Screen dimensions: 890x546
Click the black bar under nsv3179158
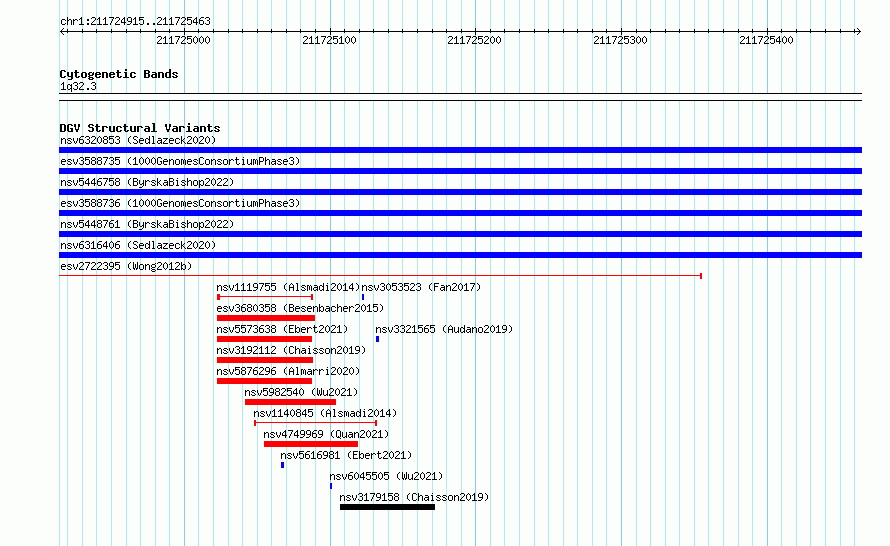388,507
